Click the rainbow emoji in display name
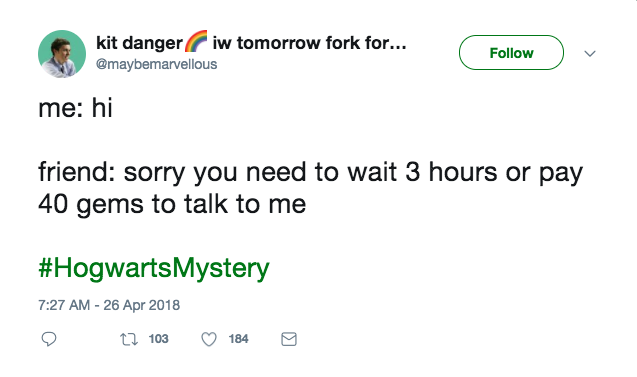The width and height of the screenshot is (637, 377). [x=196, y=41]
